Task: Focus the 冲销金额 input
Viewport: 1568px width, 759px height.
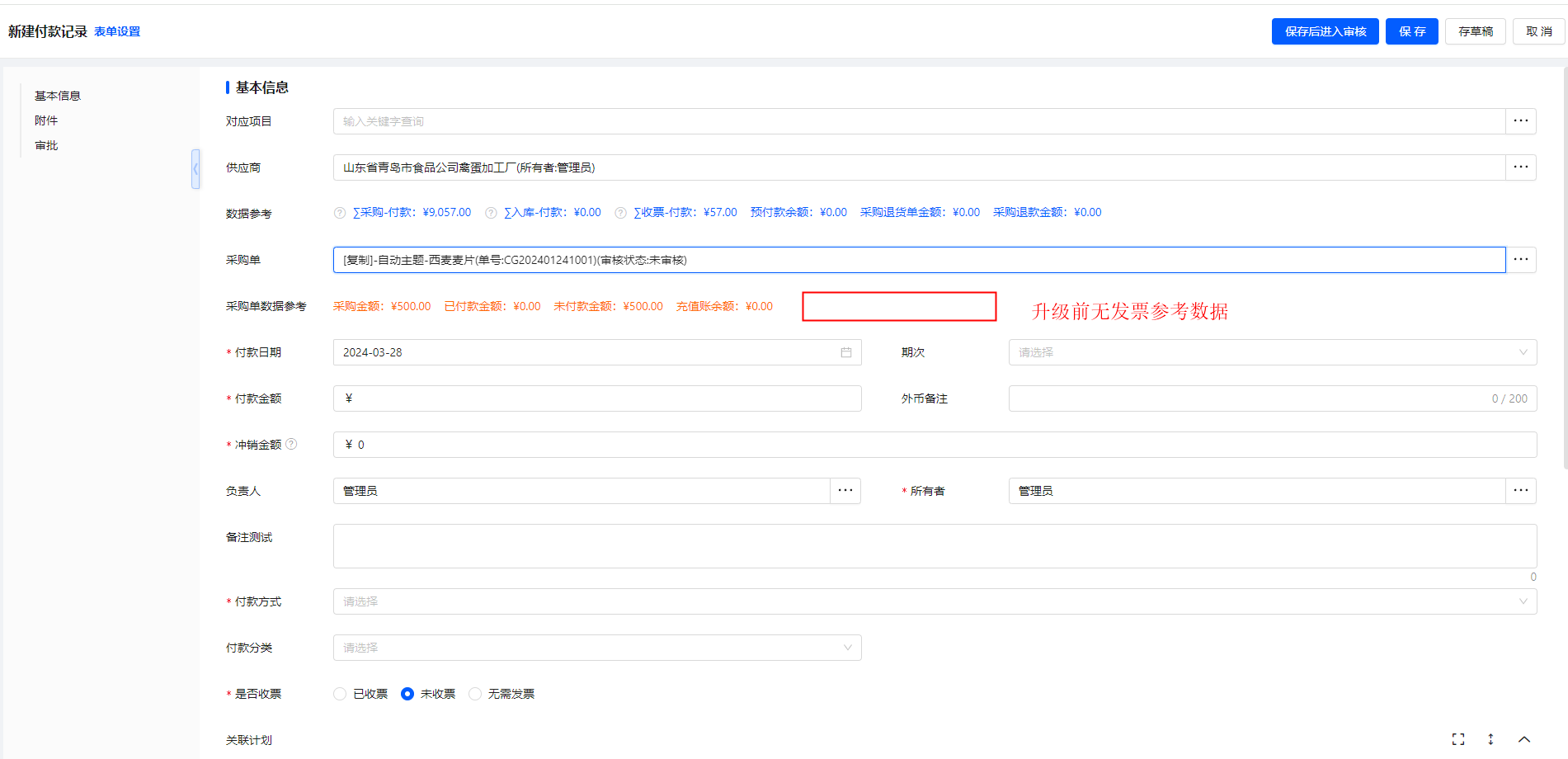Action: 935,445
